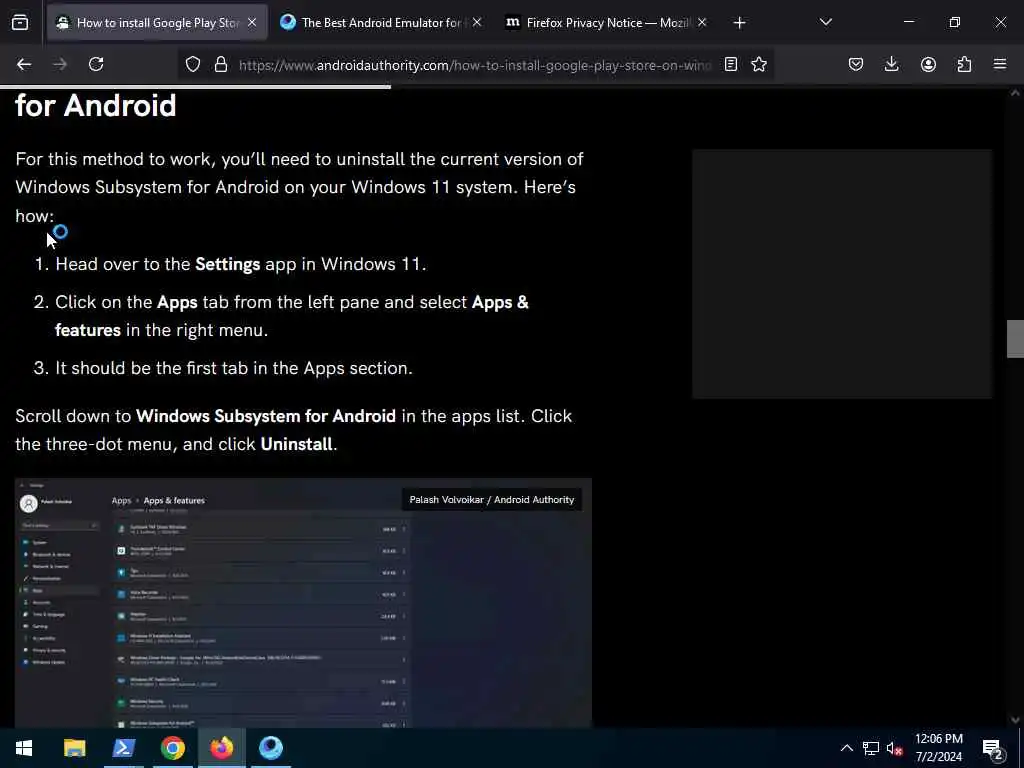The height and width of the screenshot is (768, 1024).
Task: Click the androidauthority.com address bar
Action: tap(475, 65)
